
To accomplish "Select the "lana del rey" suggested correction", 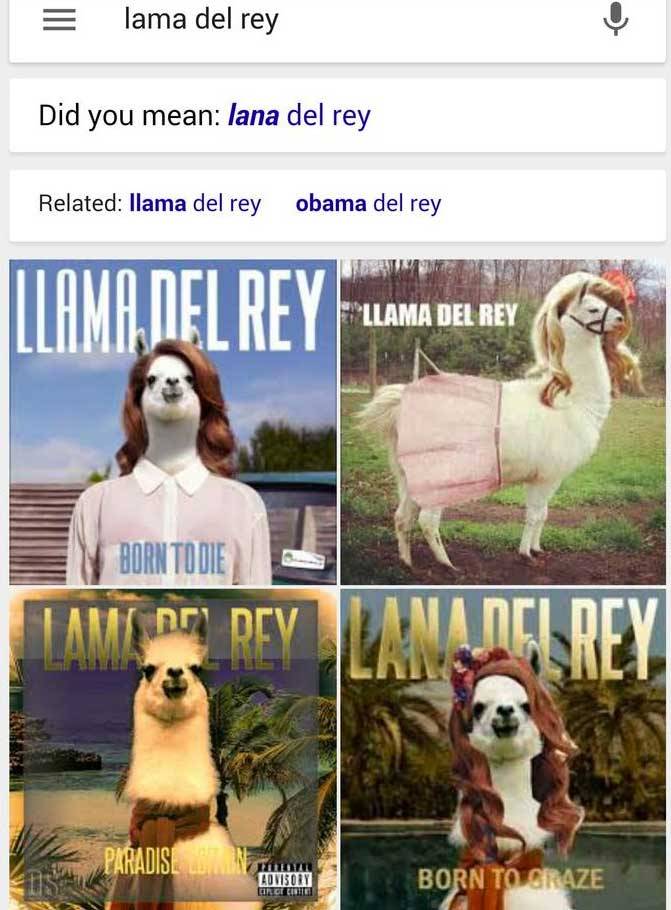I will [300, 115].
